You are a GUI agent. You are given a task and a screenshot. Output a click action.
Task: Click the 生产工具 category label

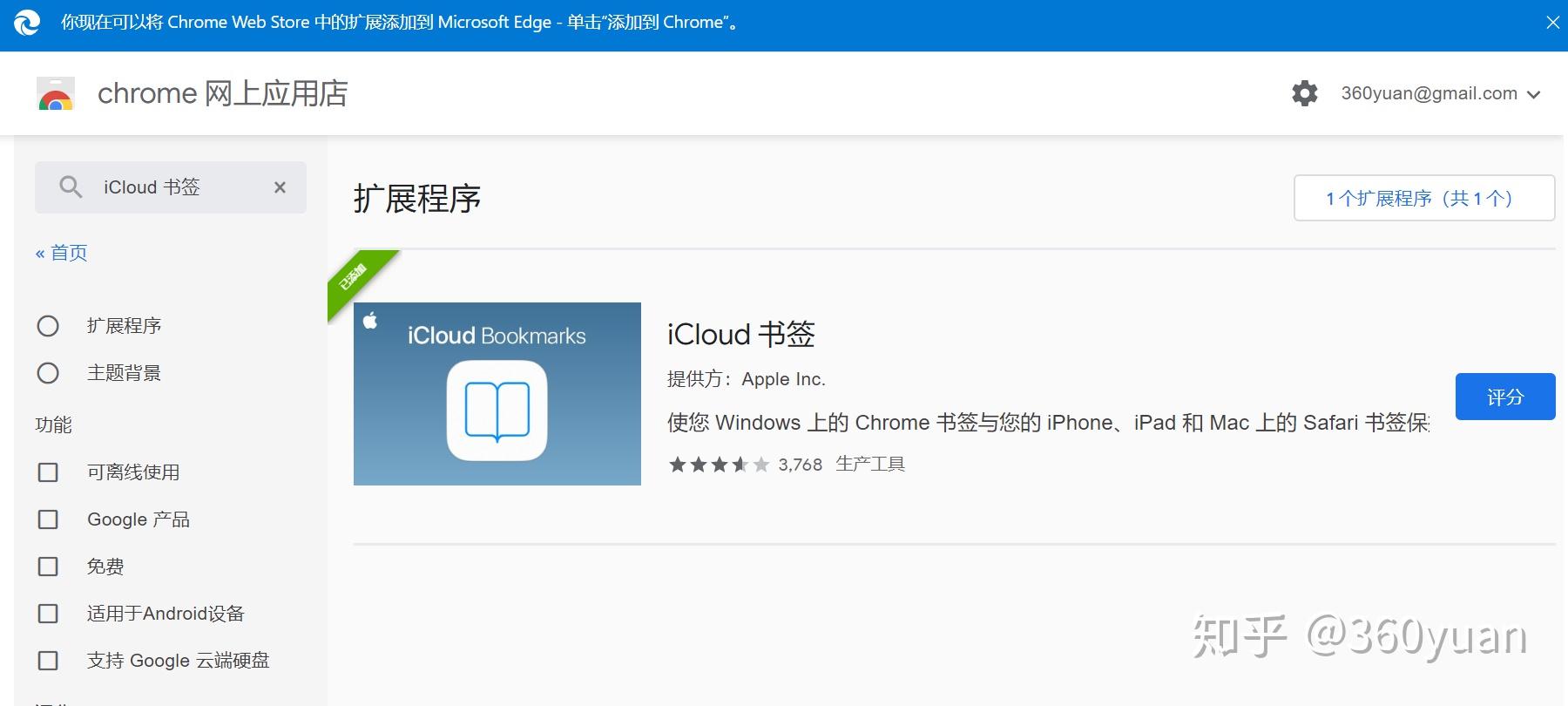[870, 464]
